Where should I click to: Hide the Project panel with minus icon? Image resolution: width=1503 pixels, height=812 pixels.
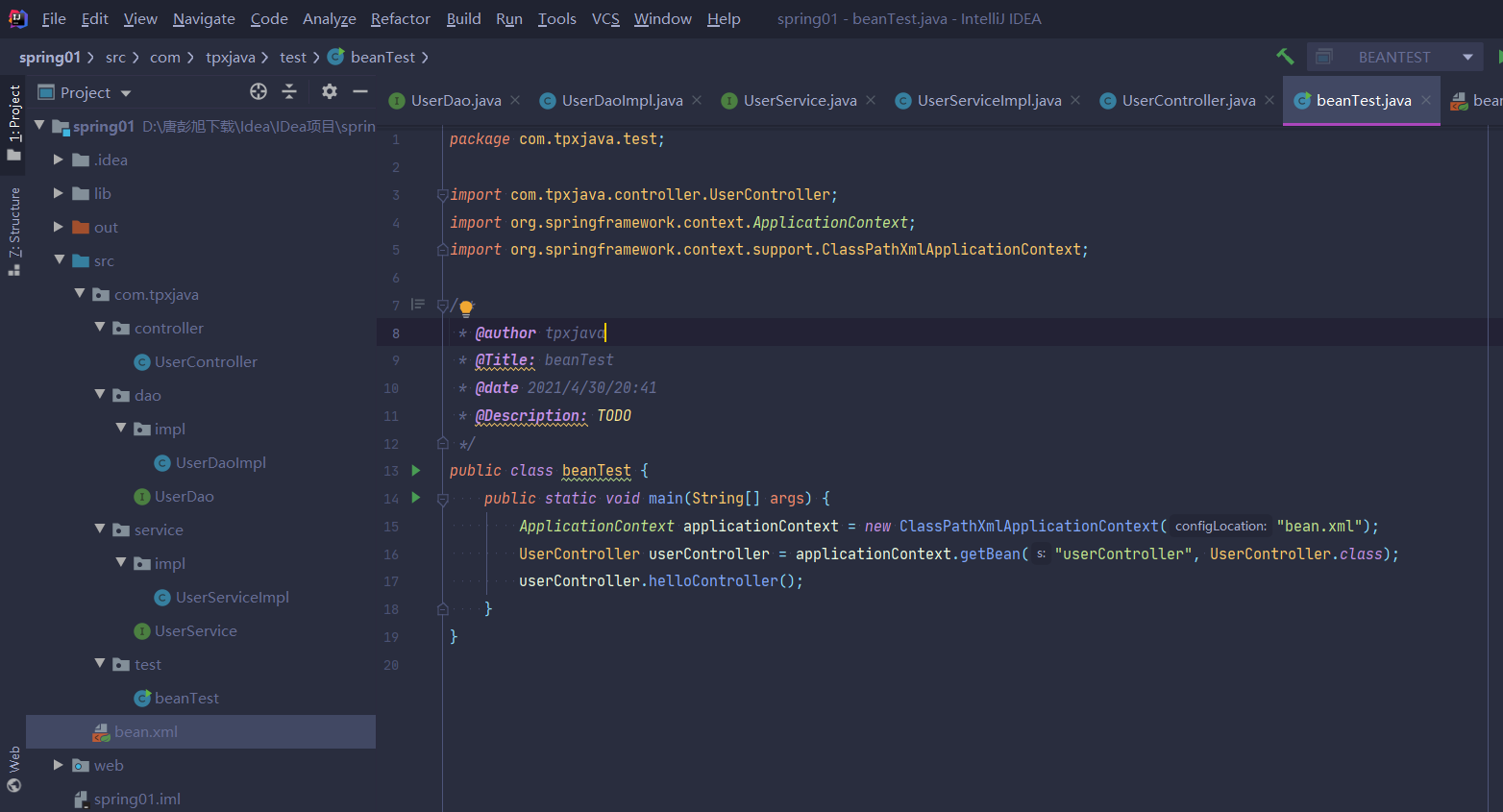pos(360,91)
